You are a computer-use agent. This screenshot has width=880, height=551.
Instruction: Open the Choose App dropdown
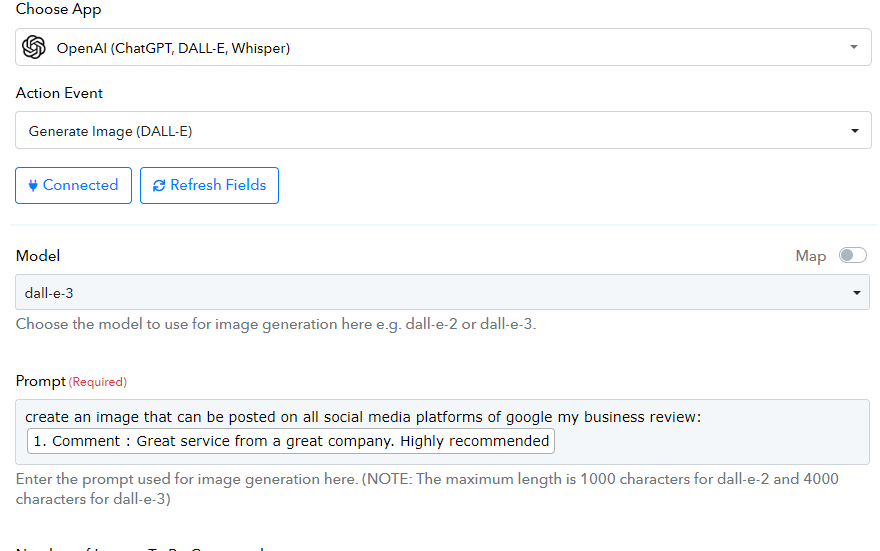pos(443,47)
